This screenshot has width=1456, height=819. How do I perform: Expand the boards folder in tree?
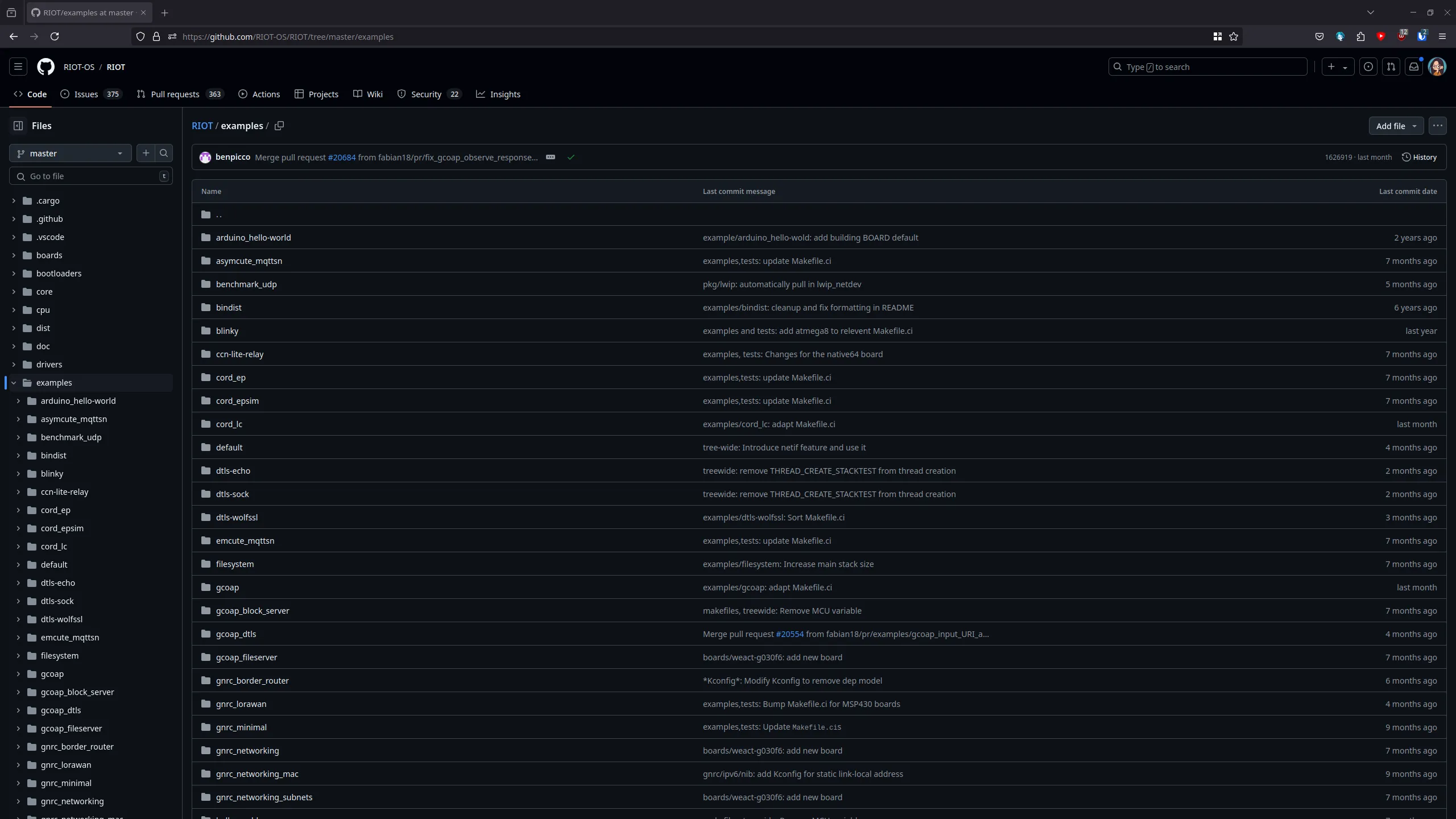pyautogui.click(x=14, y=255)
